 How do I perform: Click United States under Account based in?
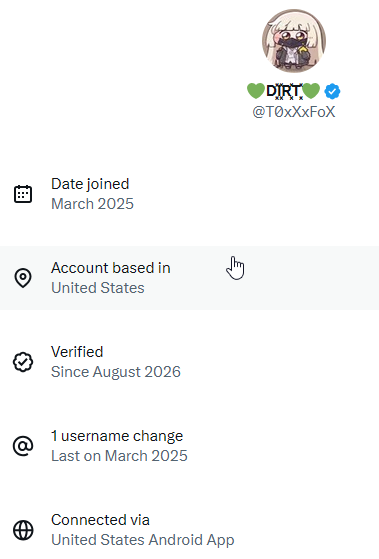[98, 288]
